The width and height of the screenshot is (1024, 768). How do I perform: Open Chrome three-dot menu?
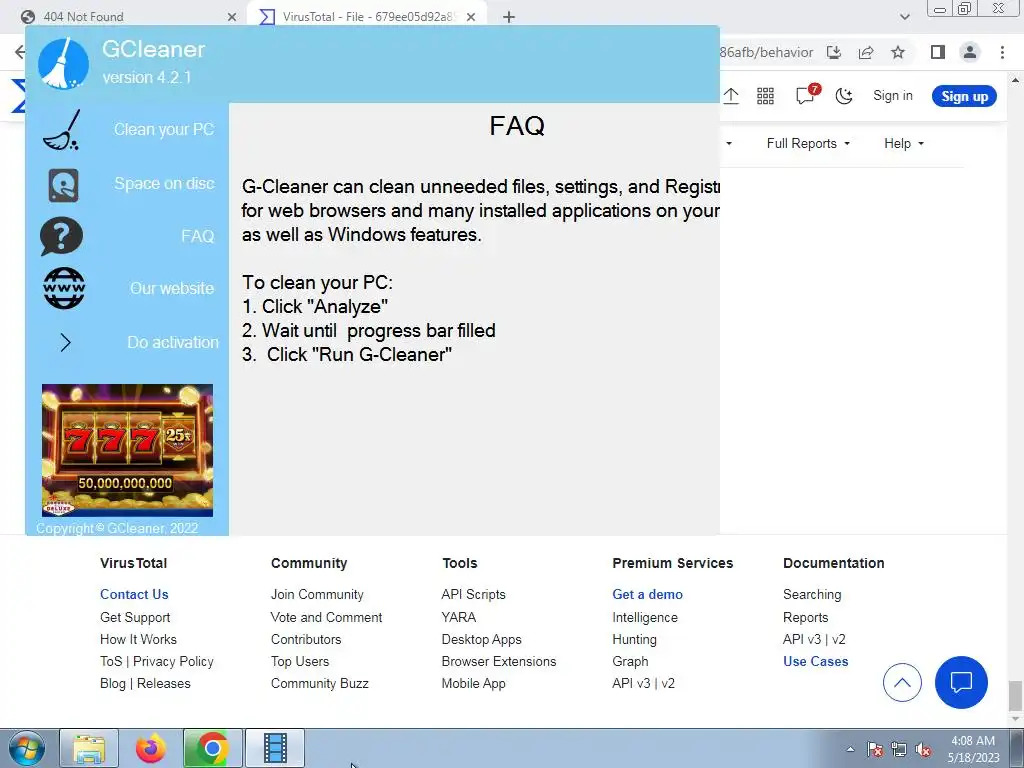pos(1002,52)
